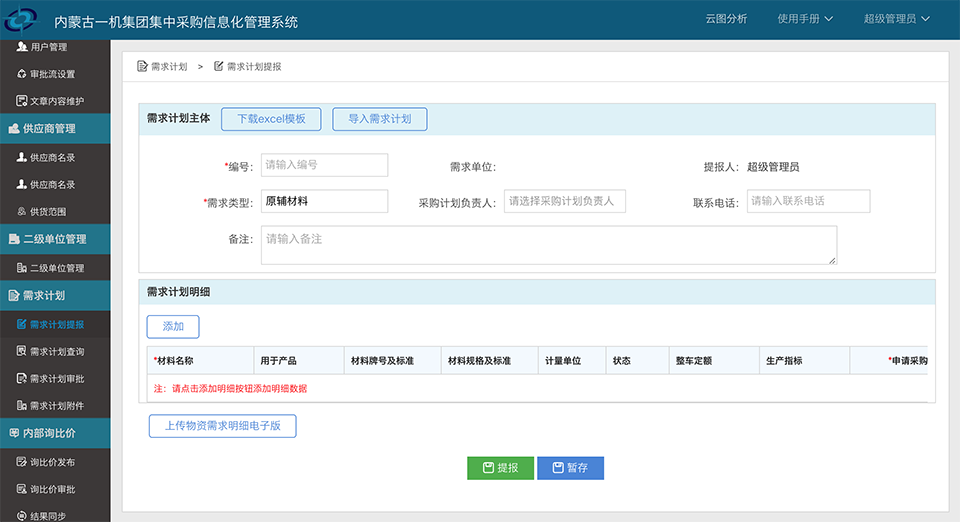Click breadcrumb 需求计划提报 edit icon
The width and height of the screenshot is (960, 522).
pyautogui.click(x=218, y=66)
